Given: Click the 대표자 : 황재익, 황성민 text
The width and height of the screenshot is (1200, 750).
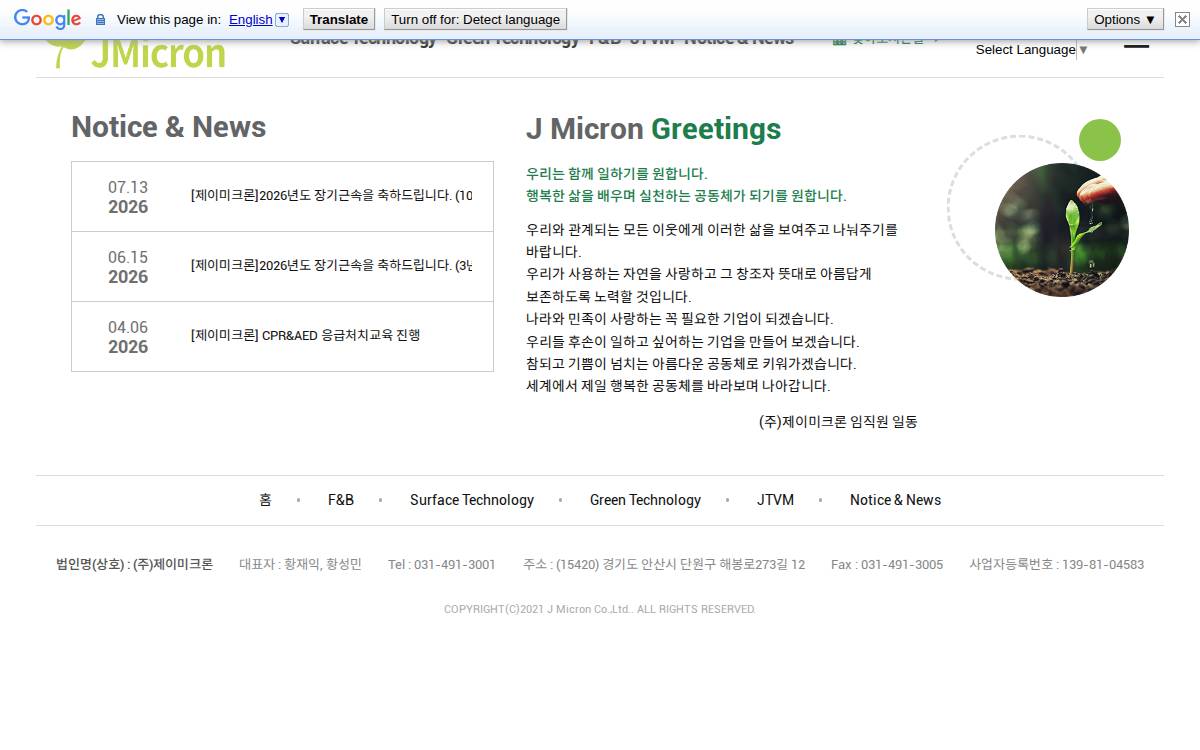Looking at the screenshot, I should [300, 565].
